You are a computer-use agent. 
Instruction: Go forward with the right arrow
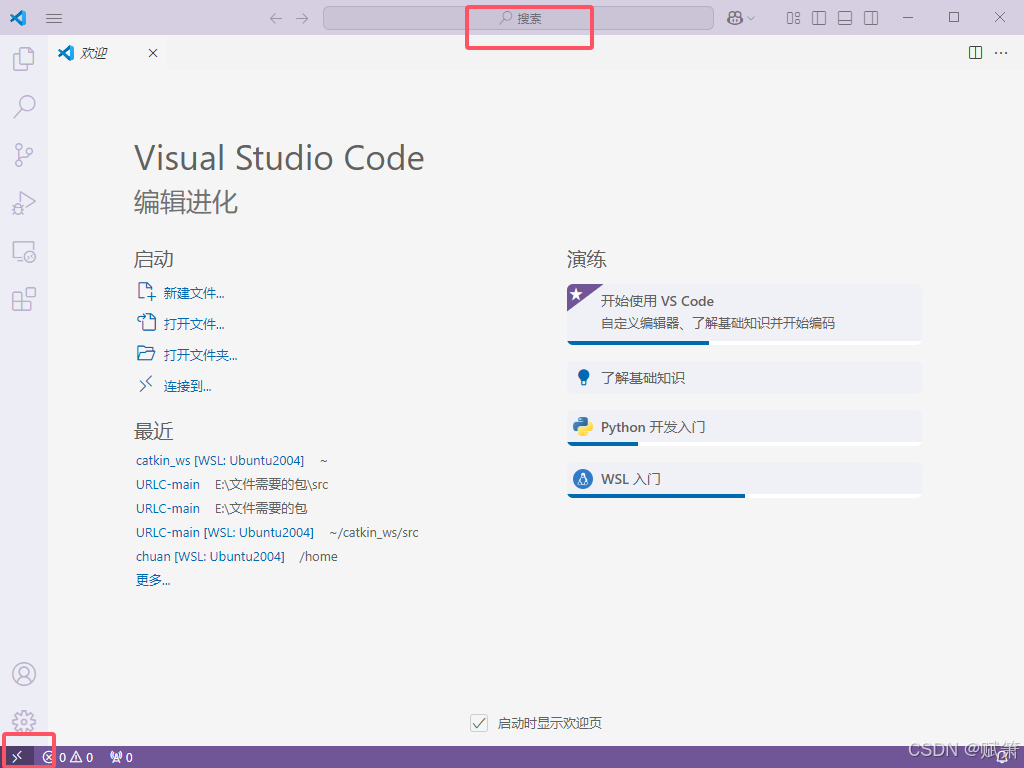coord(302,18)
